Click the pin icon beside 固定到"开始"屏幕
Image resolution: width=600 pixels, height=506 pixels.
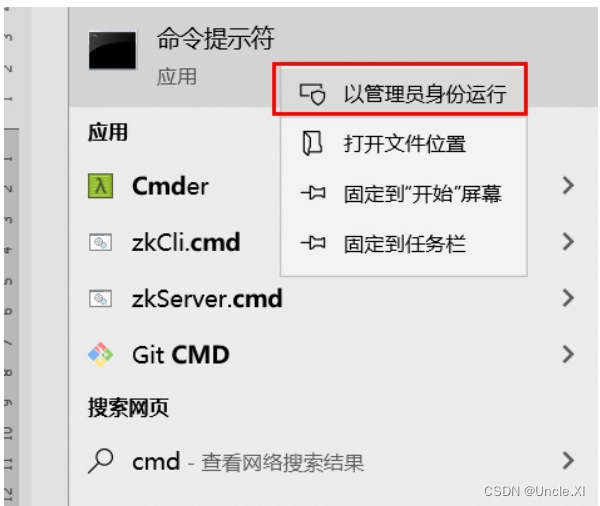[313, 193]
